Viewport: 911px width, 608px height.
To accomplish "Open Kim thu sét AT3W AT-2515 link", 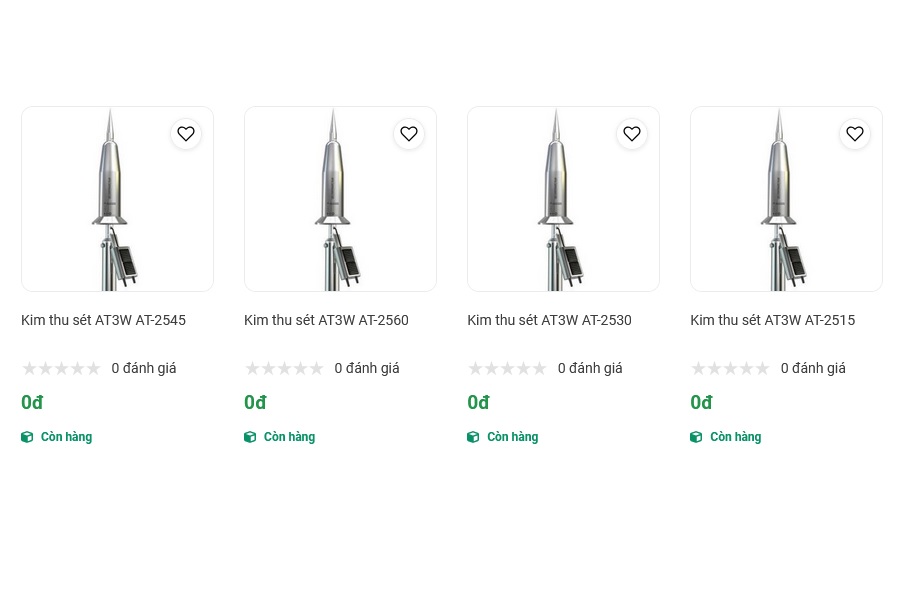I will click(772, 320).
